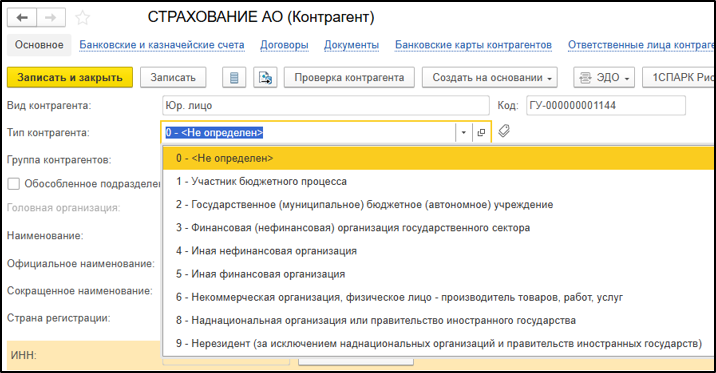Open the Документы tab
This screenshot has height=373, width=716.
click(x=352, y=45)
